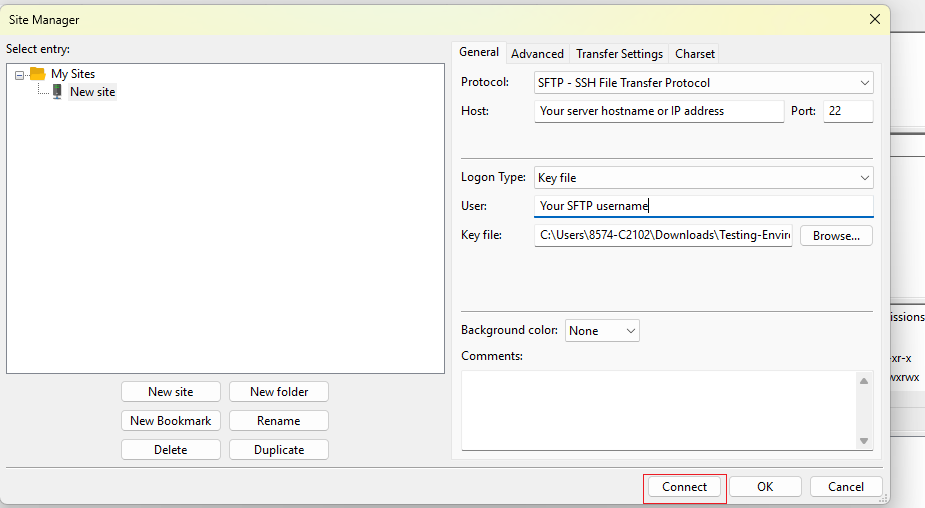
Task: Click the Connect button
Action: [684, 487]
